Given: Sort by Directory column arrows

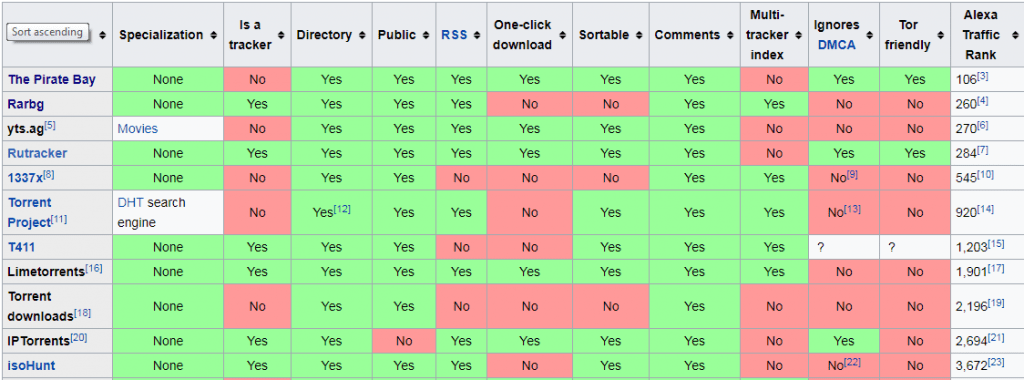Looking at the screenshot, I should [x=362, y=35].
